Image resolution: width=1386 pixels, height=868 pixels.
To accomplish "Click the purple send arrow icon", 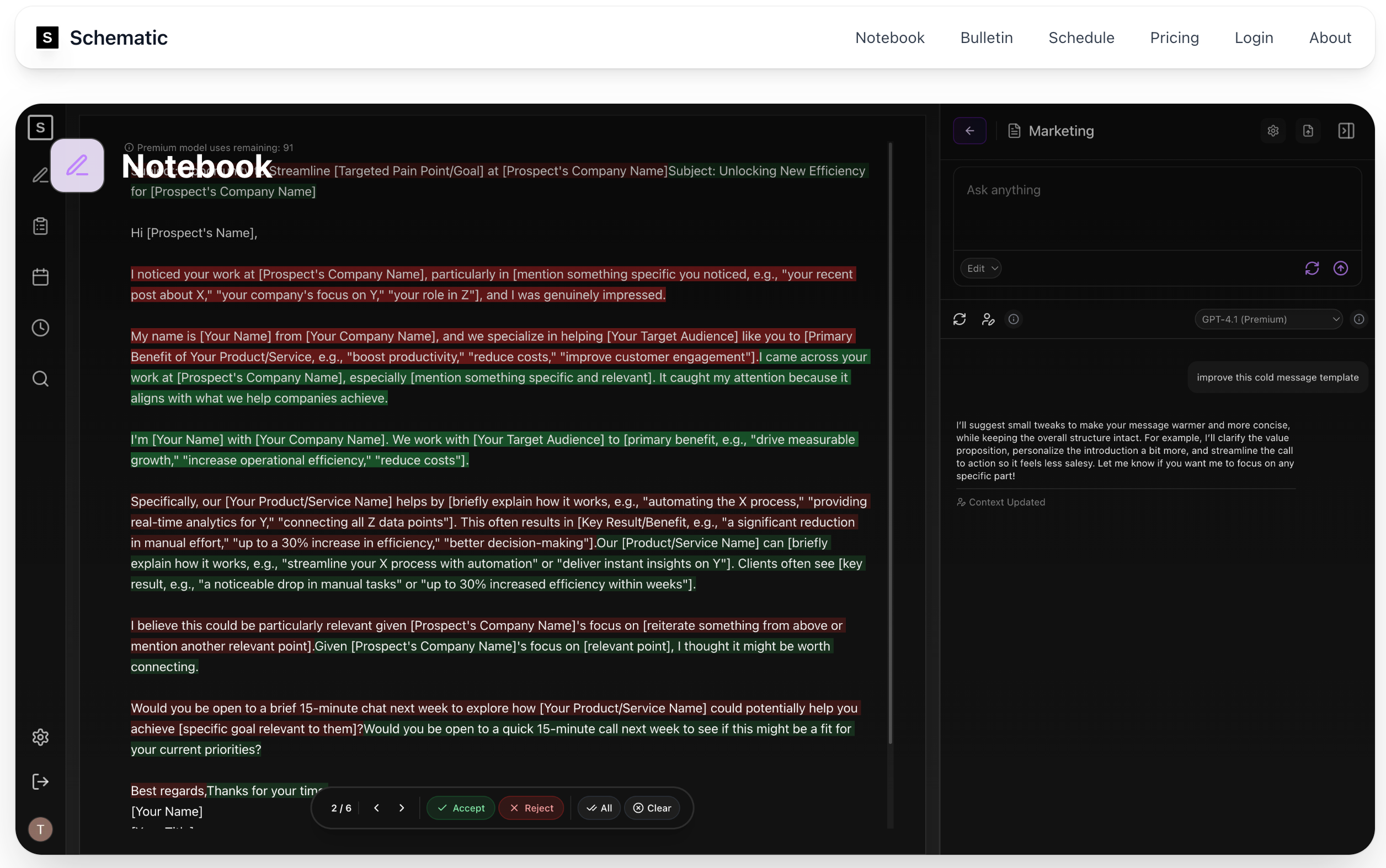I will click(x=1340, y=268).
